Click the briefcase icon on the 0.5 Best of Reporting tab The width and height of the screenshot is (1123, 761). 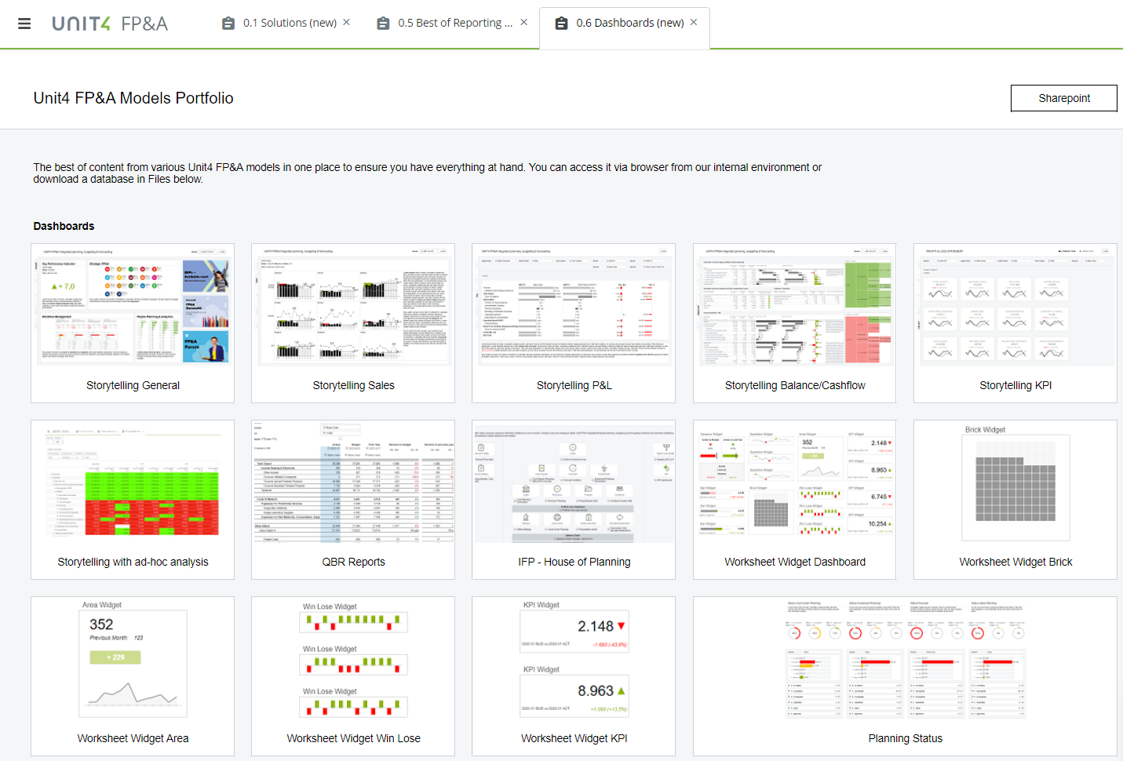383,22
